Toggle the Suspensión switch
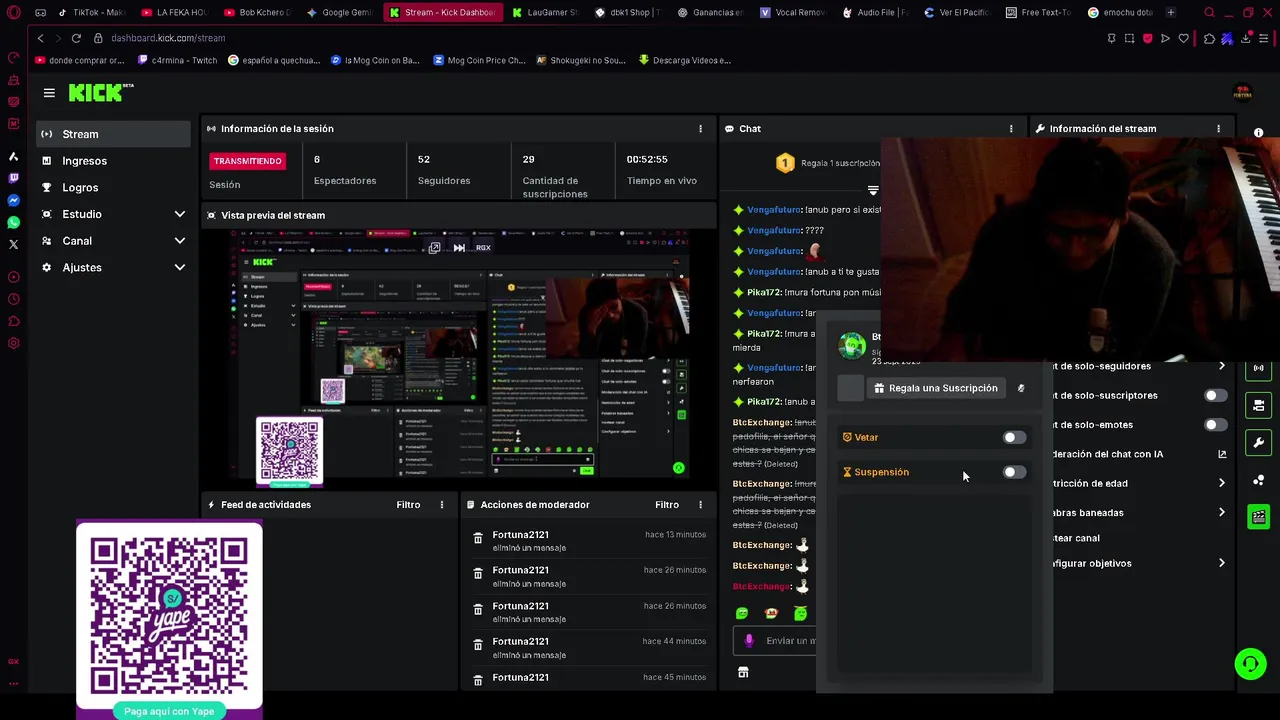 click(1014, 472)
